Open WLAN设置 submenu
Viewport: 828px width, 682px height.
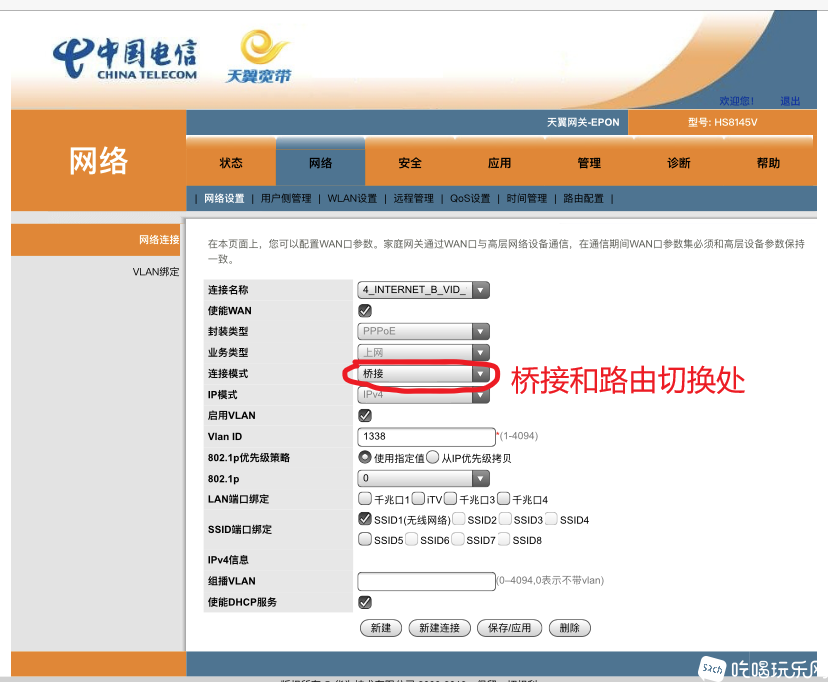pos(352,198)
